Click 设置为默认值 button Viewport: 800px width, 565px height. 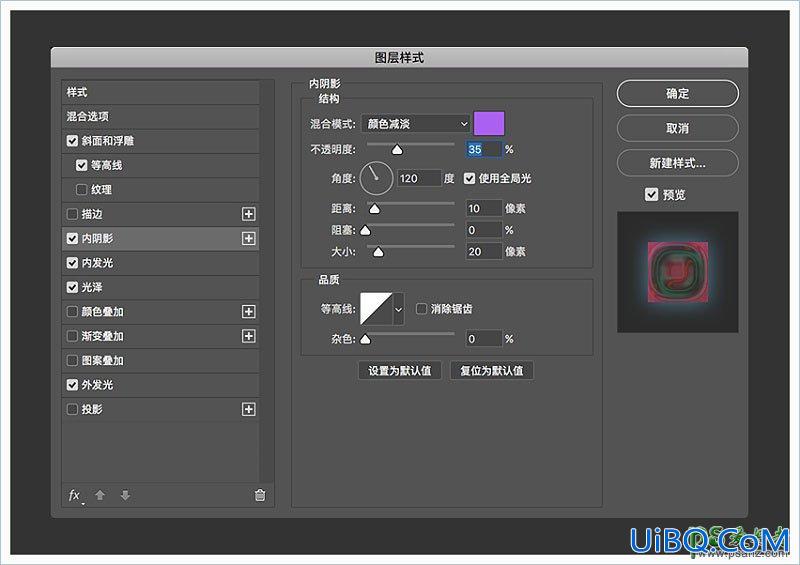399,371
